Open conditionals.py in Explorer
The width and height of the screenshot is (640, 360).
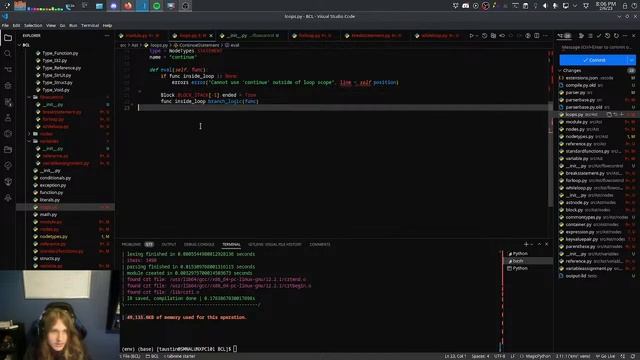55,178
